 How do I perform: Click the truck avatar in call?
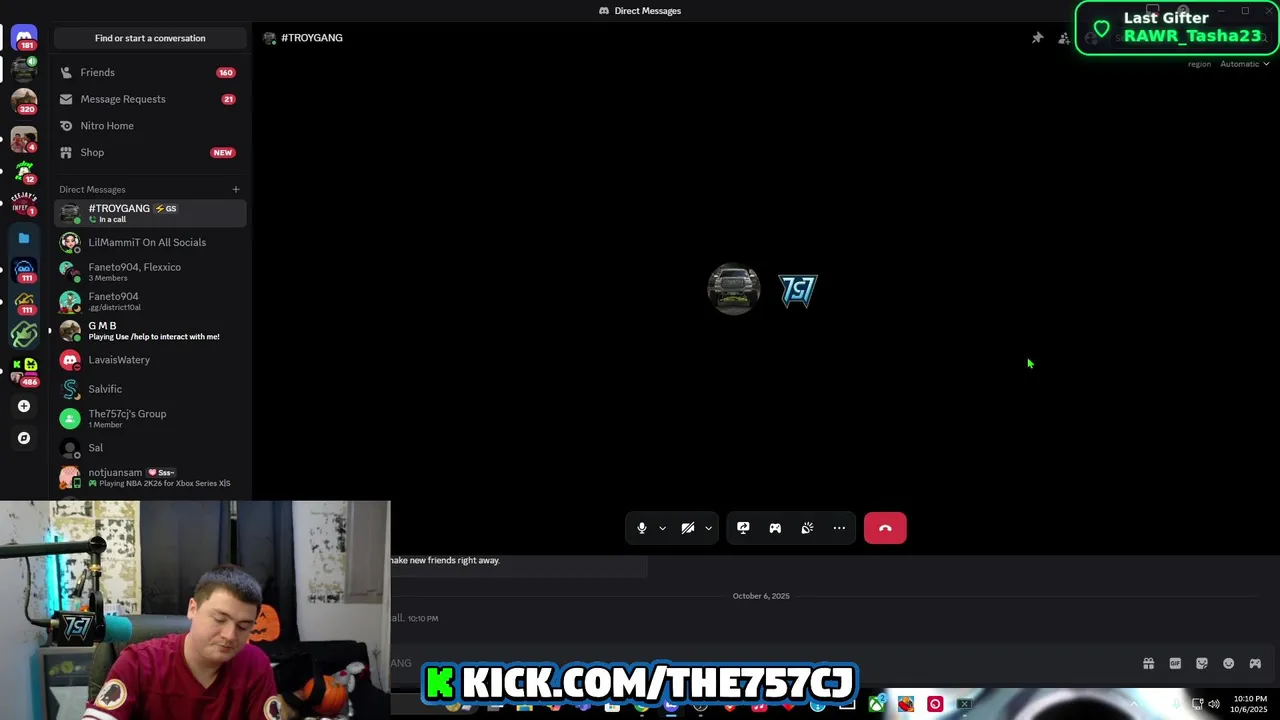[x=734, y=290]
